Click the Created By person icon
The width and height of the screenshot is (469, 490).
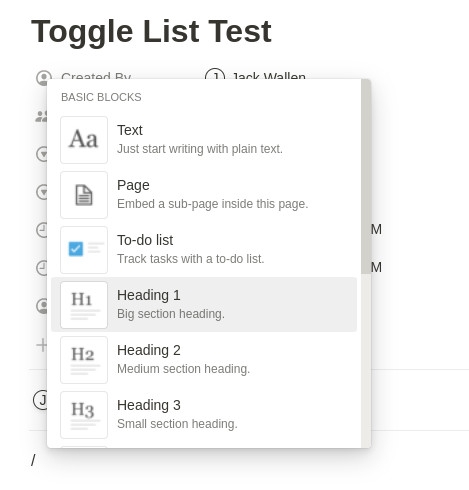tap(44, 77)
